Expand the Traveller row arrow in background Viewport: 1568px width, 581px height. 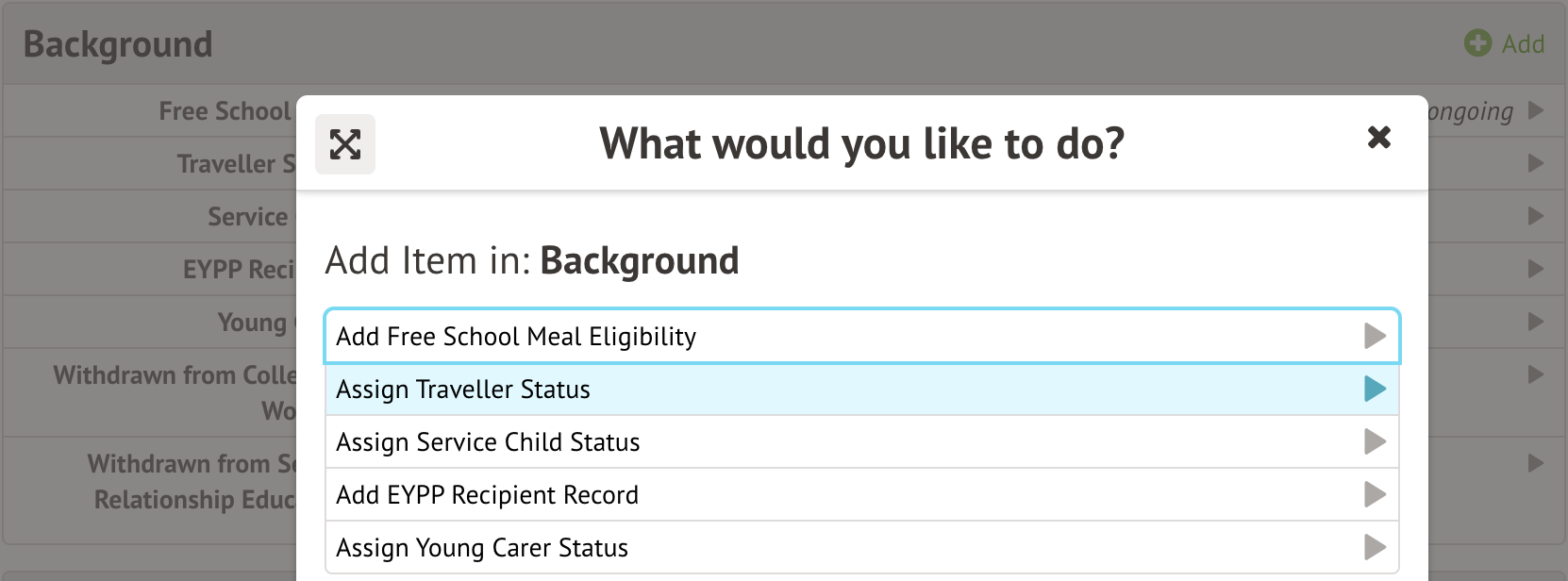(x=1536, y=164)
